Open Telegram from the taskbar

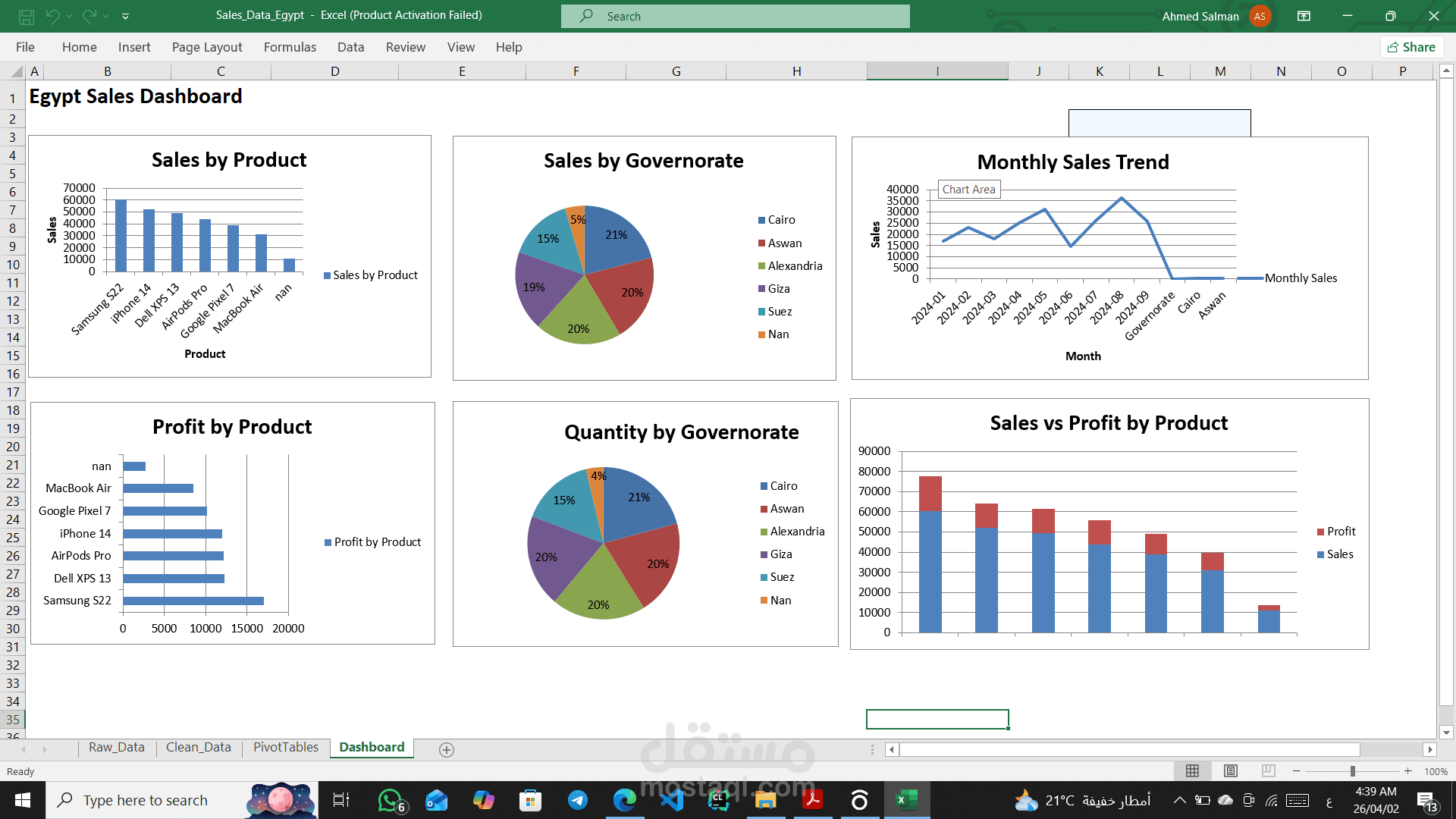578,800
